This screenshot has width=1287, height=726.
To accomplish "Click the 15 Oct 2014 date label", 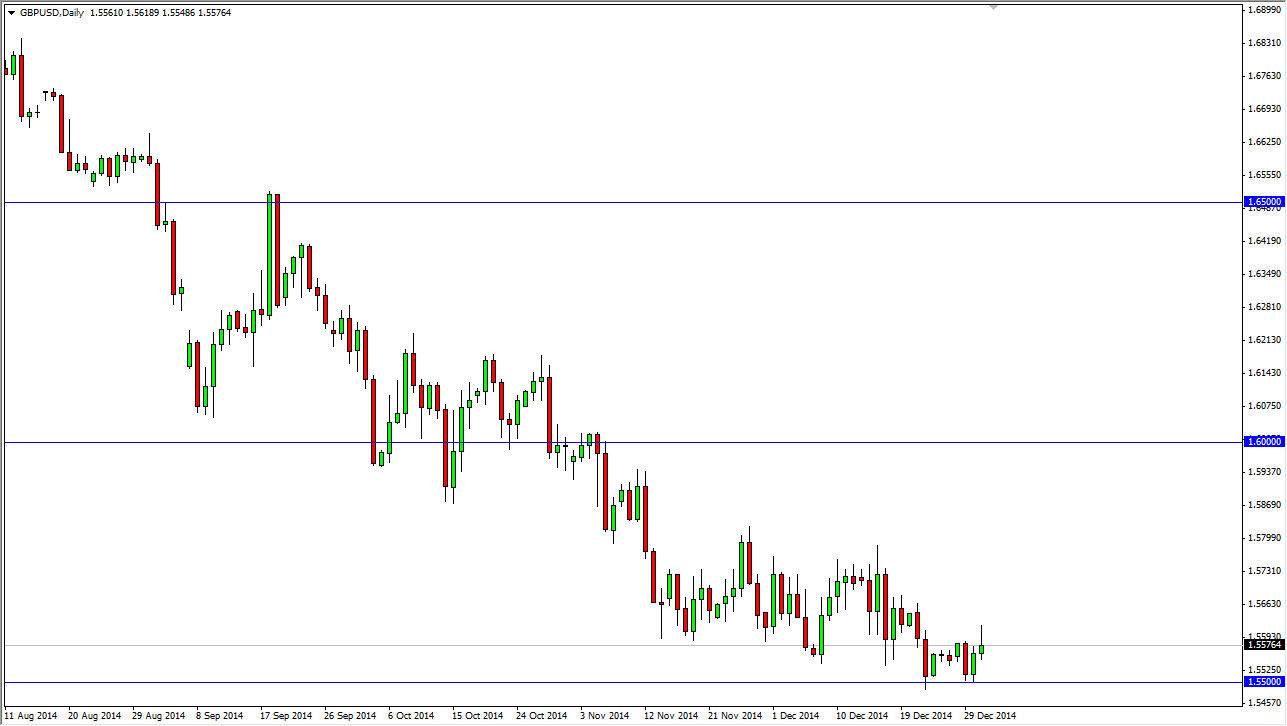I will click(477, 716).
